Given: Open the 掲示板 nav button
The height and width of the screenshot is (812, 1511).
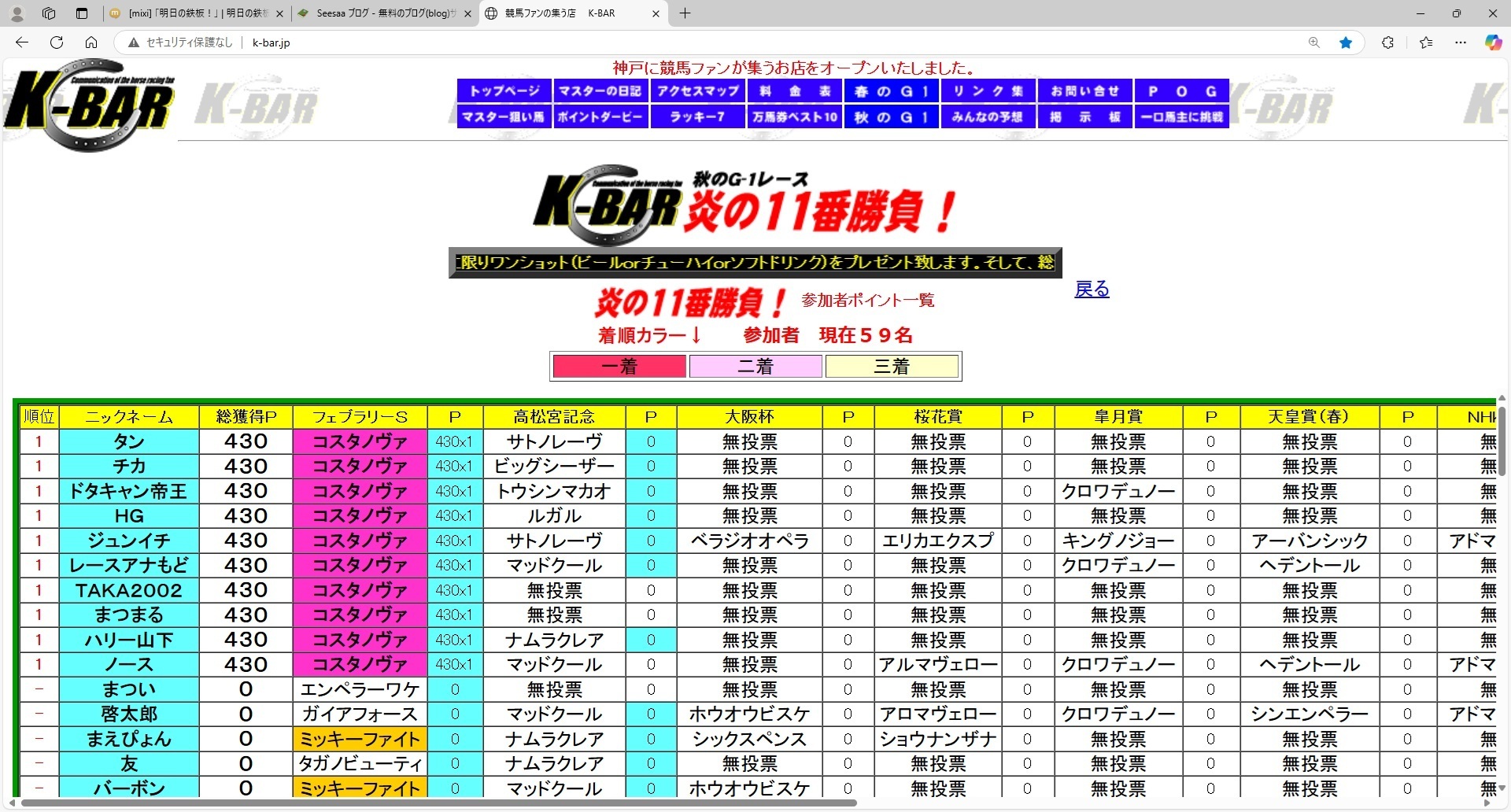Looking at the screenshot, I should 1085,116.
